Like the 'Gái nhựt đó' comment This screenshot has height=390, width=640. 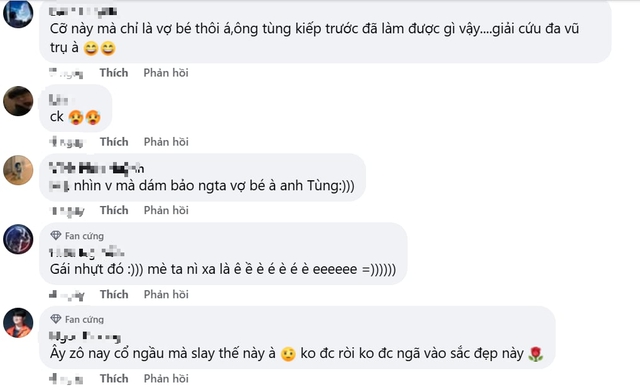point(114,294)
